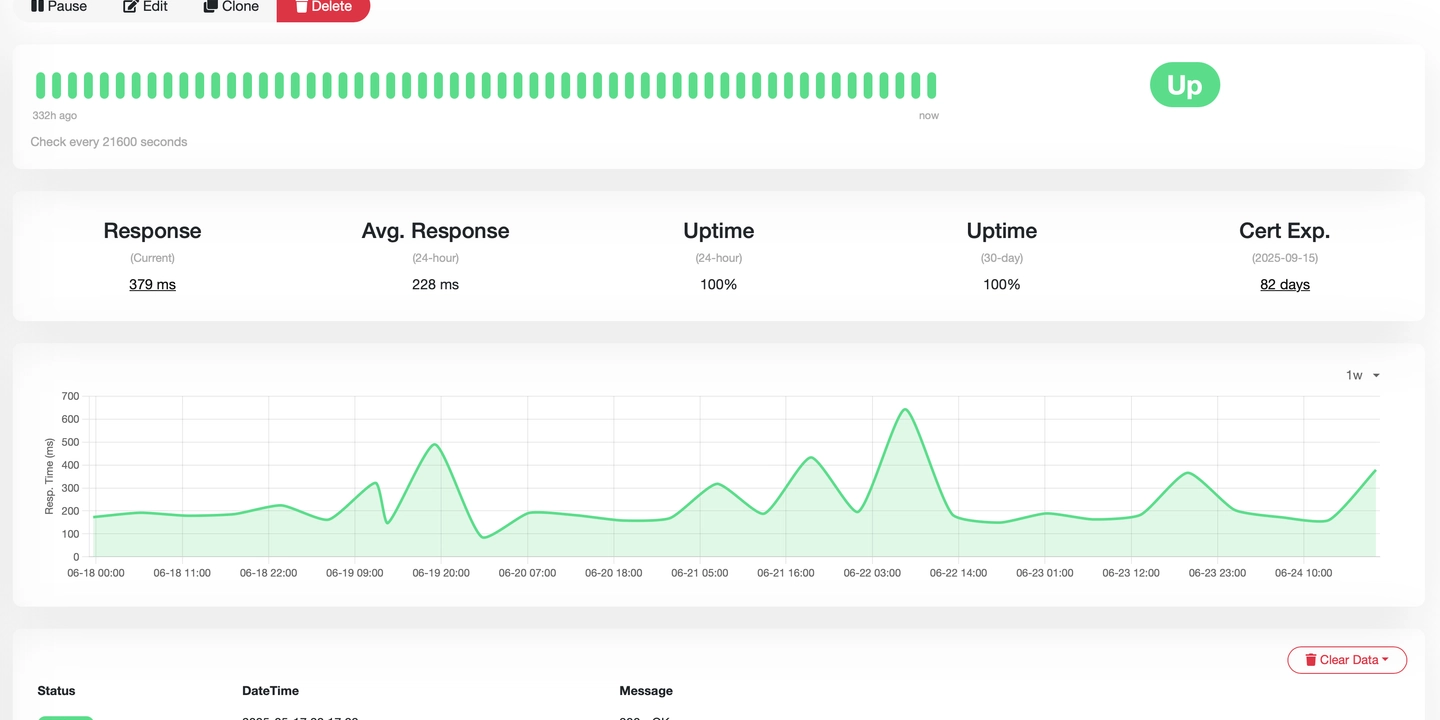Click the Cert Exp. heading
The height and width of the screenshot is (720, 1440).
point(1285,231)
